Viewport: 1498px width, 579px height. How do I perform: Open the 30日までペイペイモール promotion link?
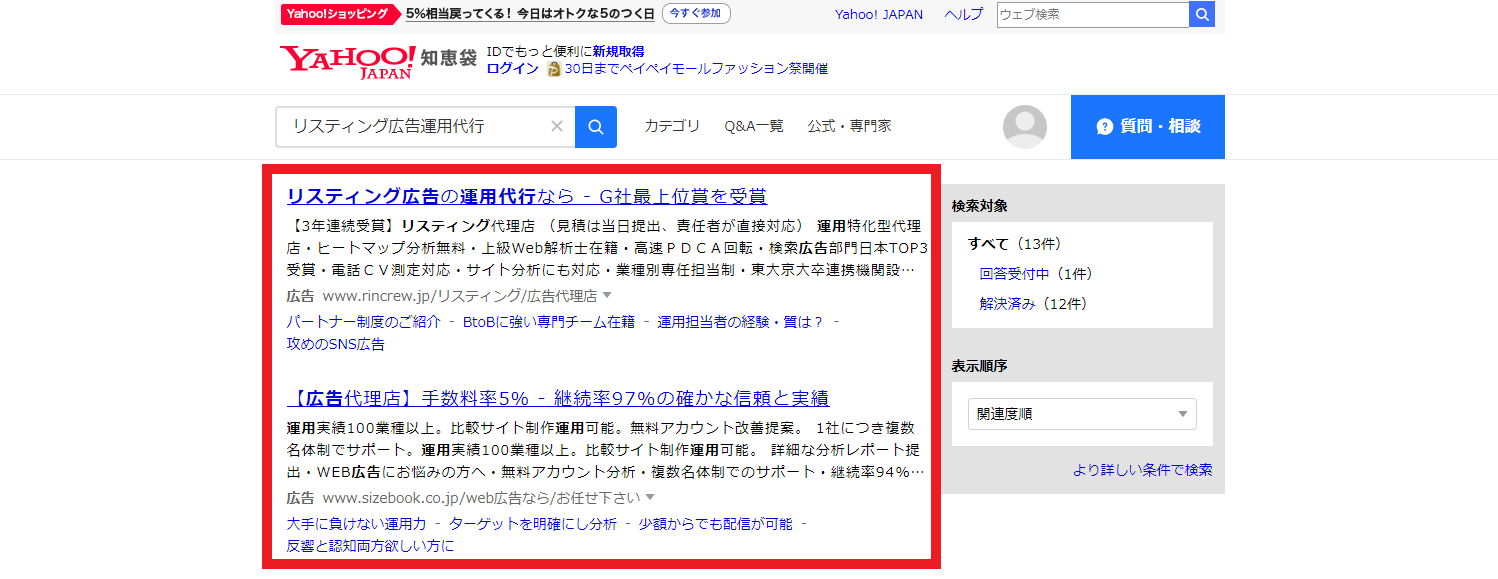click(696, 69)
